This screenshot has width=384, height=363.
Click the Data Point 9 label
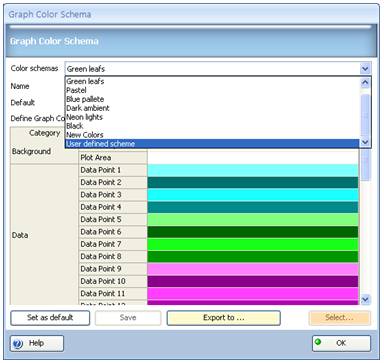(x=113, y=269)
